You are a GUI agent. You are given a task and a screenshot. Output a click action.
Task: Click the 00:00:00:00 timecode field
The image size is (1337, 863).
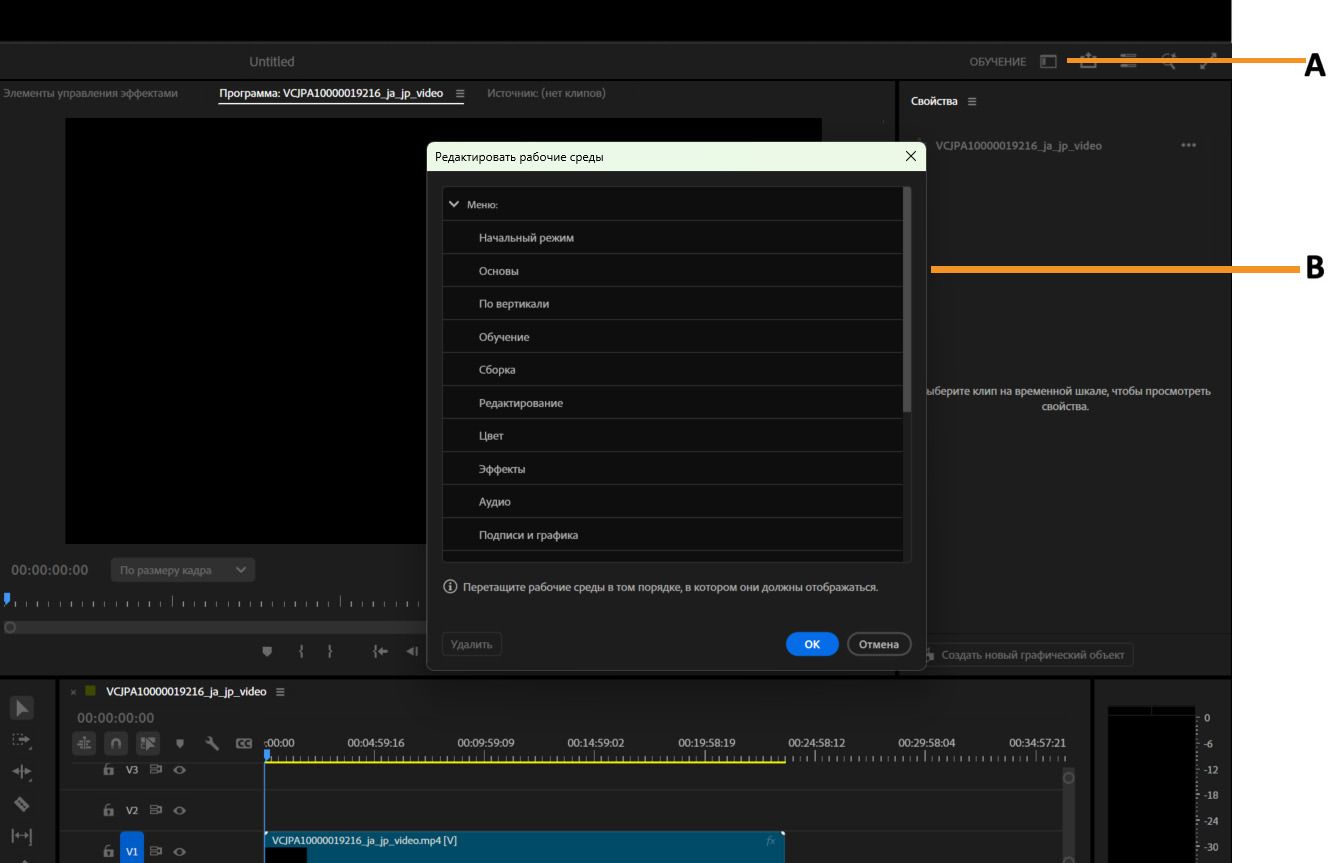point(115,717)
